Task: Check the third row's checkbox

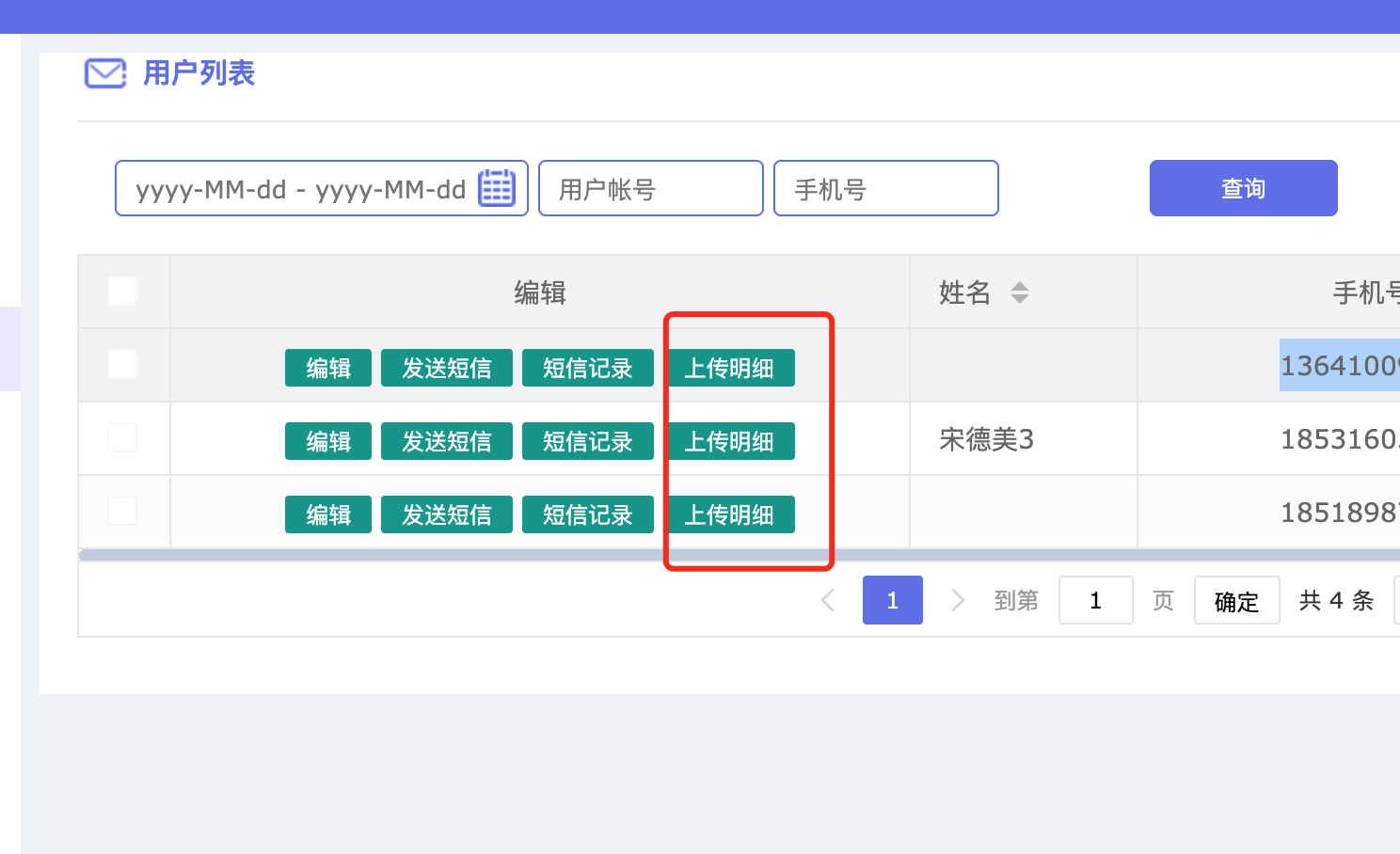Action: coord(122,511)
